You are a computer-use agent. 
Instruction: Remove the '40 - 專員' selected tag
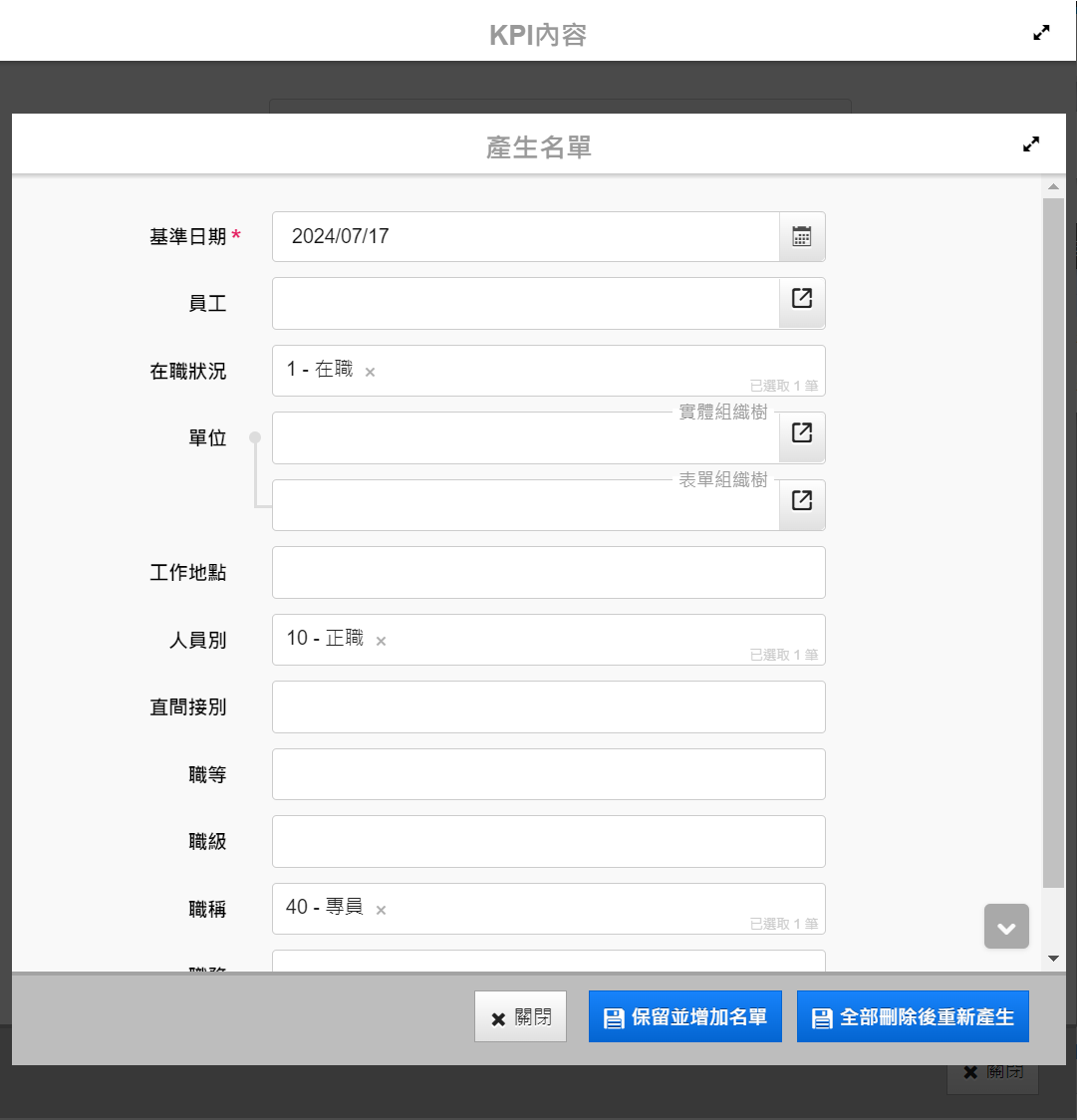coord(381,910)
